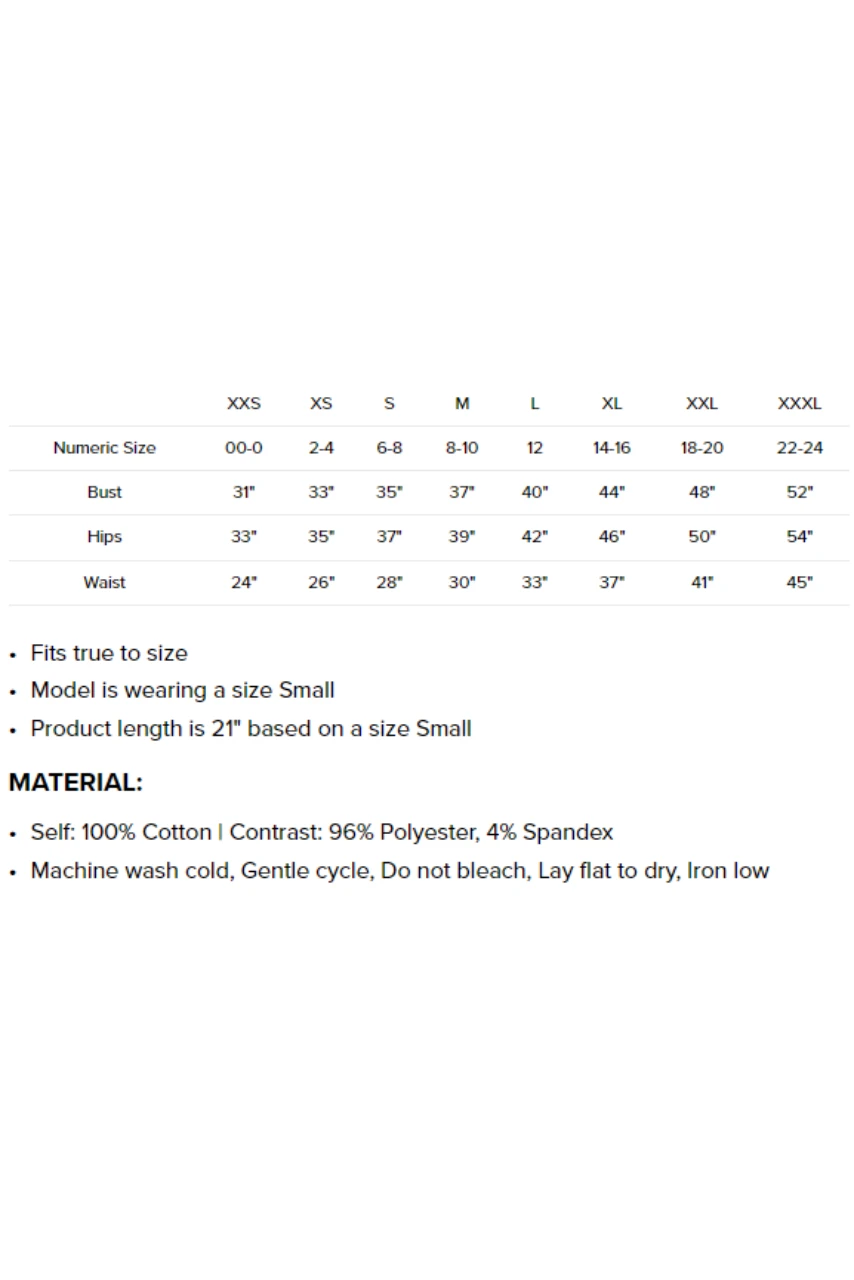Viewport: 854px width, 1280px height.
Task: Click the MATERIAL: heading
Action: pyautogui.click(x=75, y=783)
